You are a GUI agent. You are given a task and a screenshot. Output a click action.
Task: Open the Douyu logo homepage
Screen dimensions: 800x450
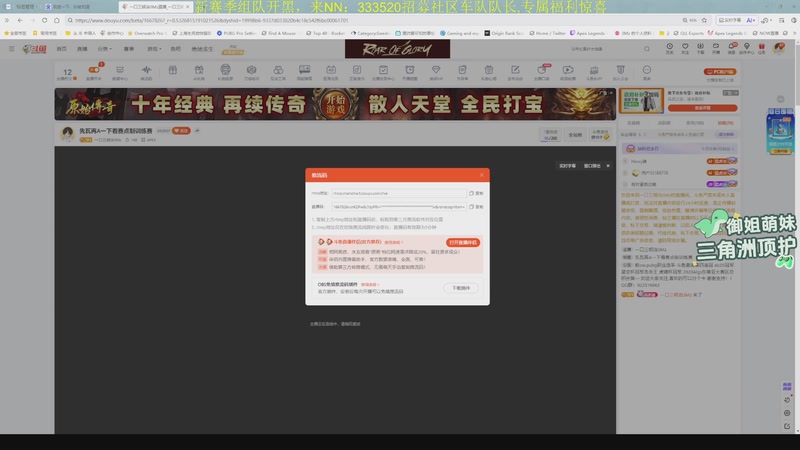(x=35, y=49)
